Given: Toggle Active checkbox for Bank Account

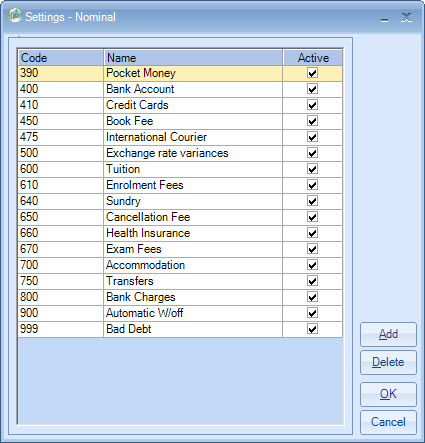Looking at the screenshot, I should click(x=312, y=89).
